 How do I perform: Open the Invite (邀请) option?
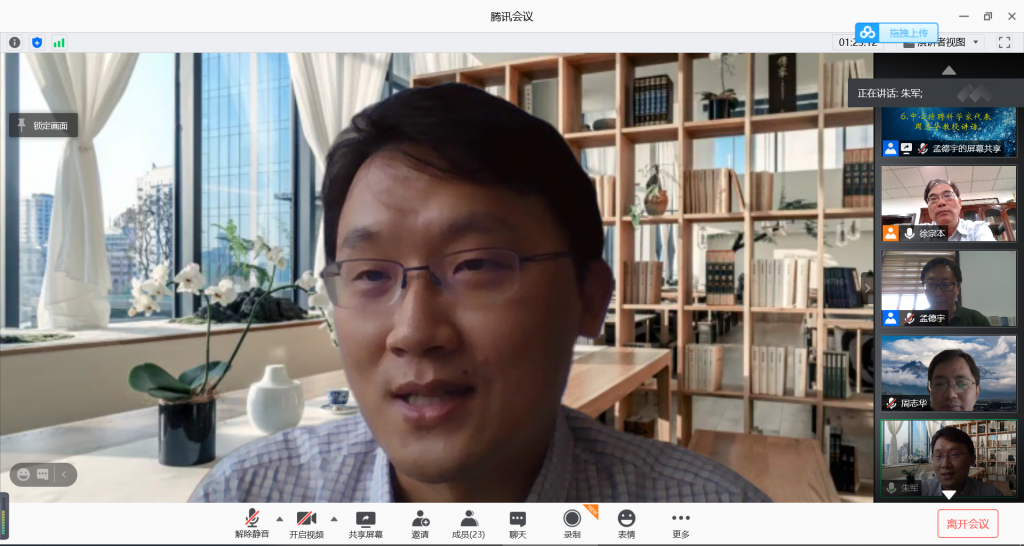[420, 523]
